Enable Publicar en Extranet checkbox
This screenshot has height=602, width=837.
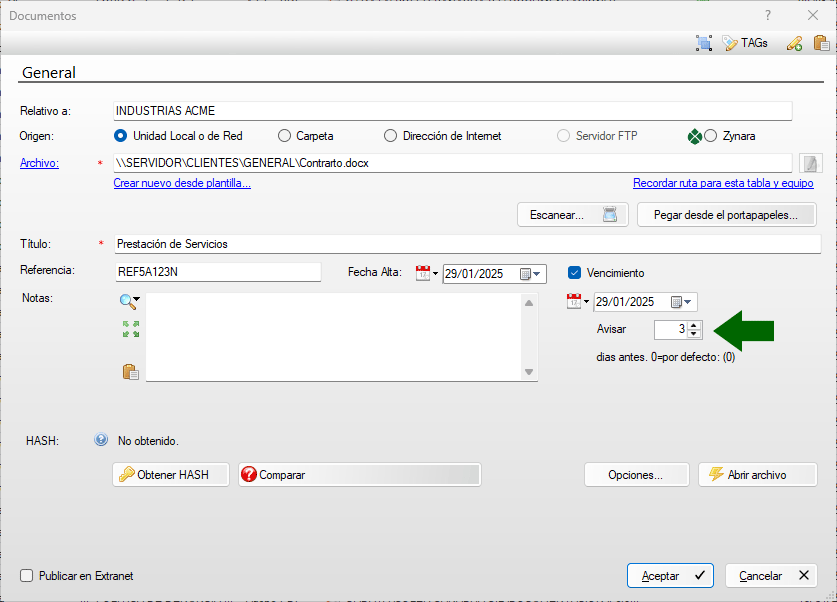[x=27, y=576]
